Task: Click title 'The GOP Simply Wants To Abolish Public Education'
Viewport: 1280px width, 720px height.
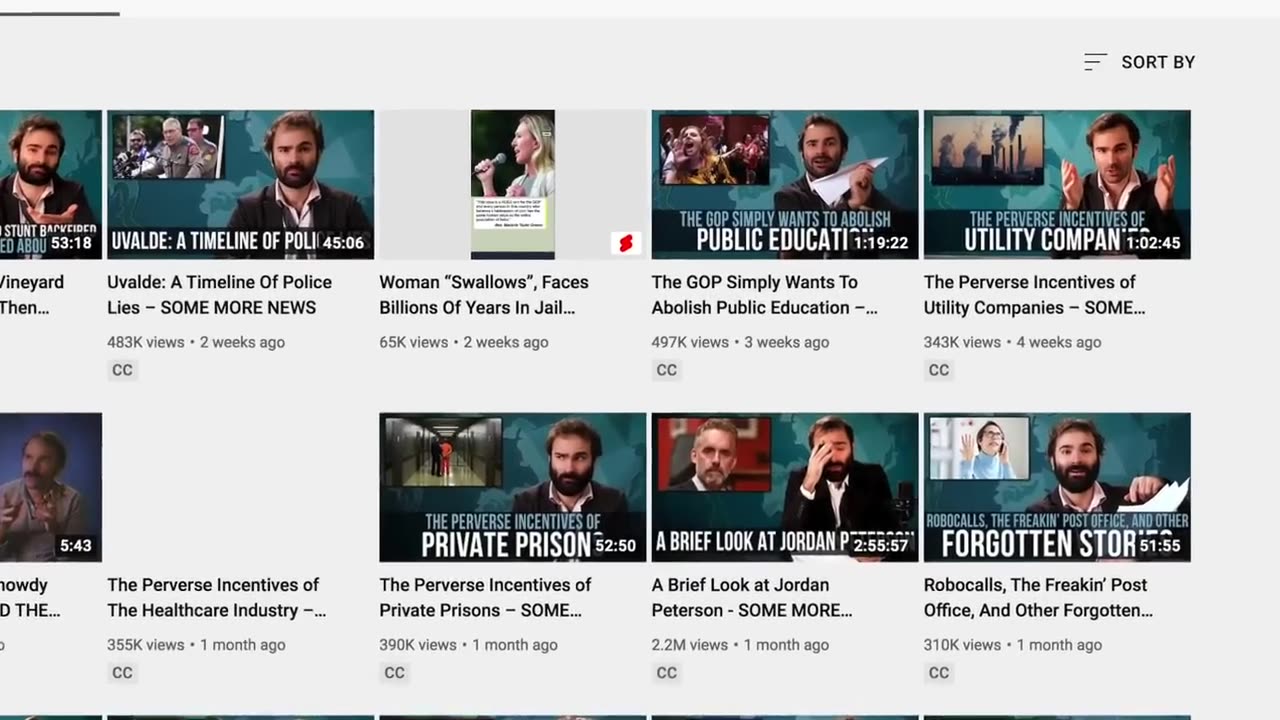Action: click(765, 295)
